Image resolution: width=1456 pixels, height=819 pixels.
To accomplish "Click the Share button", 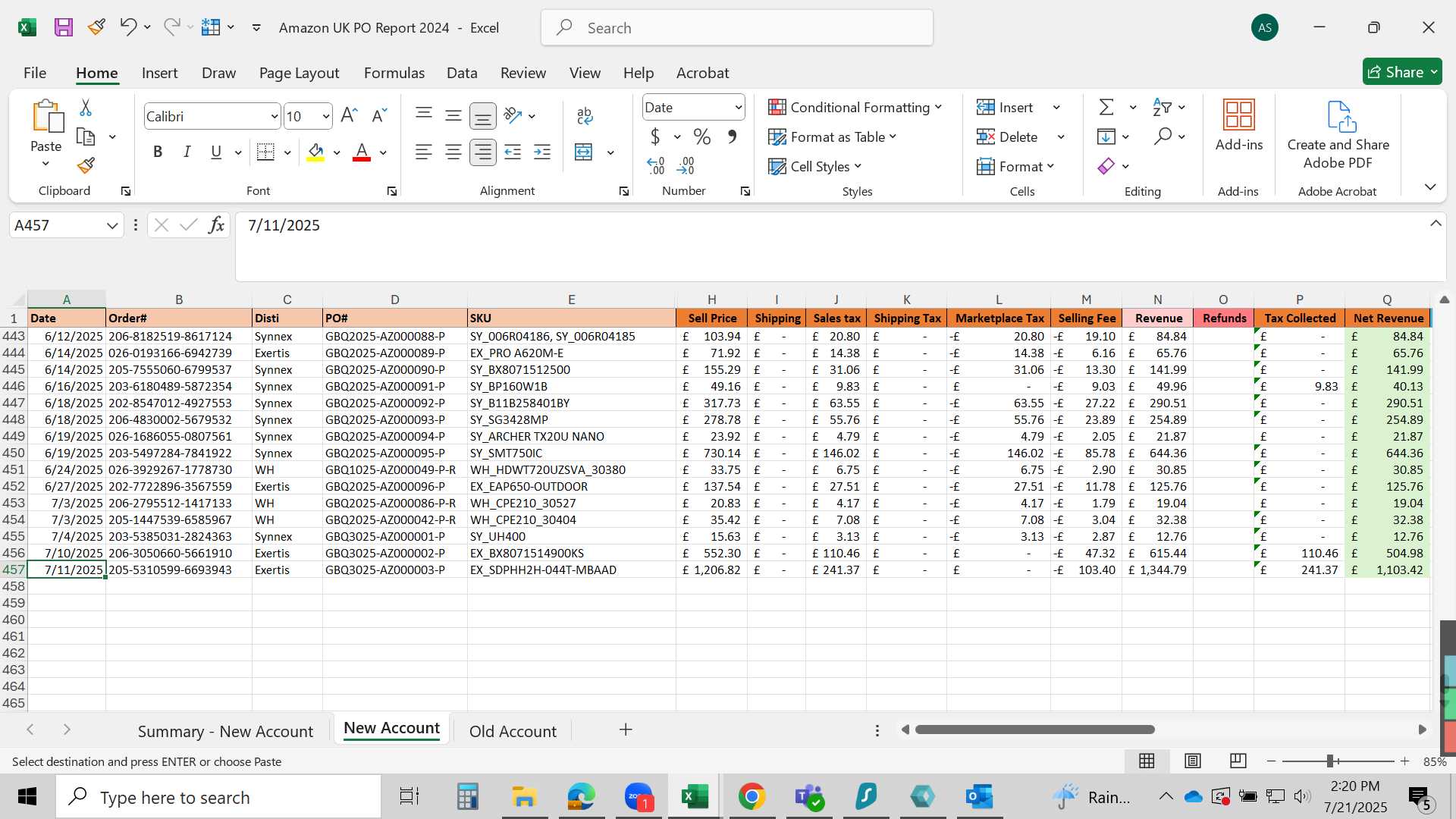I will point(1402,72).
